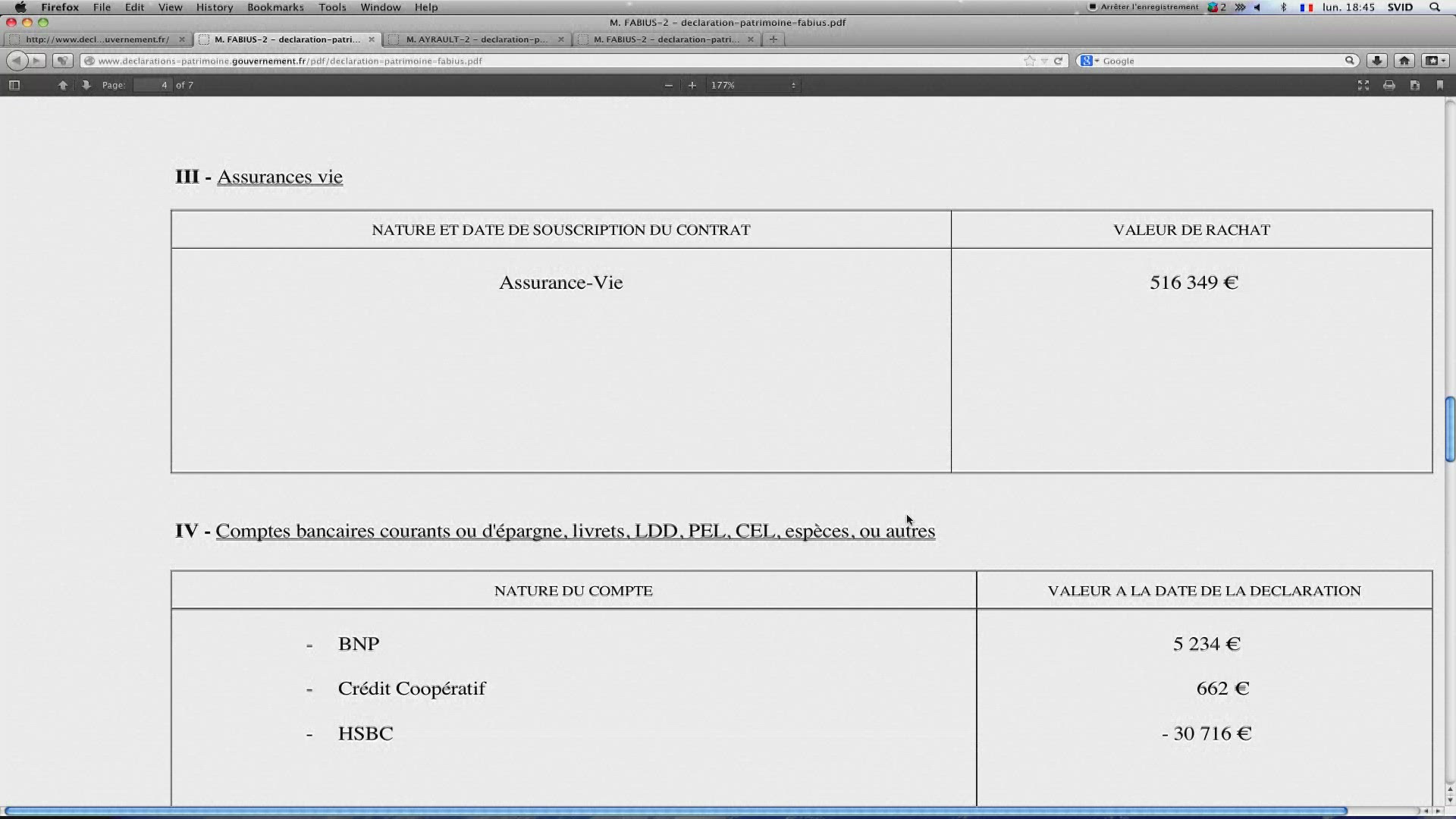Open the 177% zoom level dropdown
The width and height of the screenshot is (1456, 819).
coord(753,85)
